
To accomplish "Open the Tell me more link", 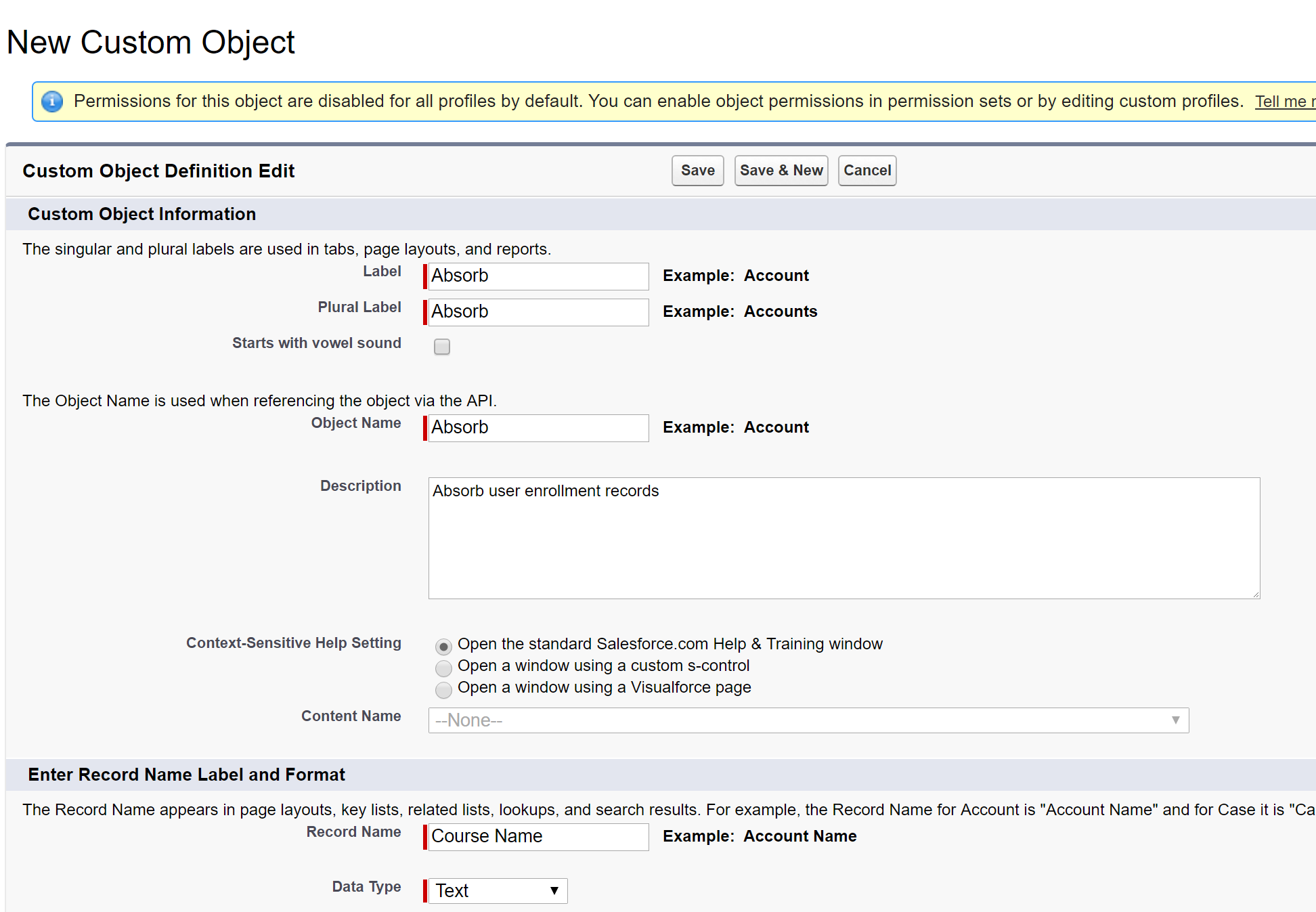I will [x=1285, y=102].
